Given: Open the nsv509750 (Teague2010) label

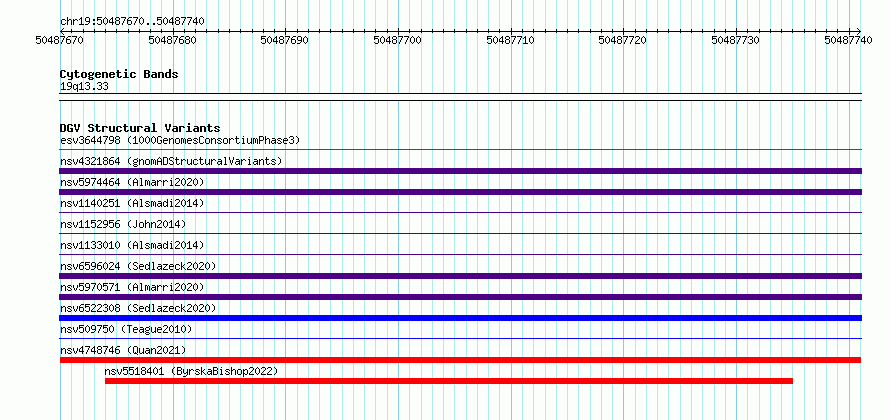Looking at the screenshot, I should 126,329.
